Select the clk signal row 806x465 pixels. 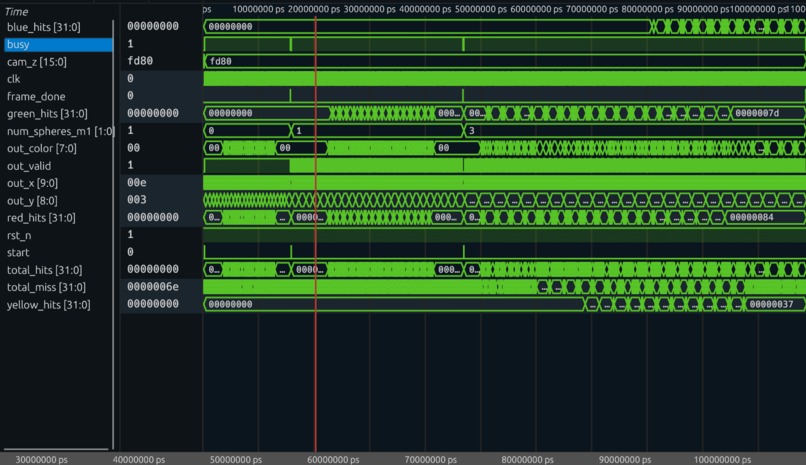point(13,79)
